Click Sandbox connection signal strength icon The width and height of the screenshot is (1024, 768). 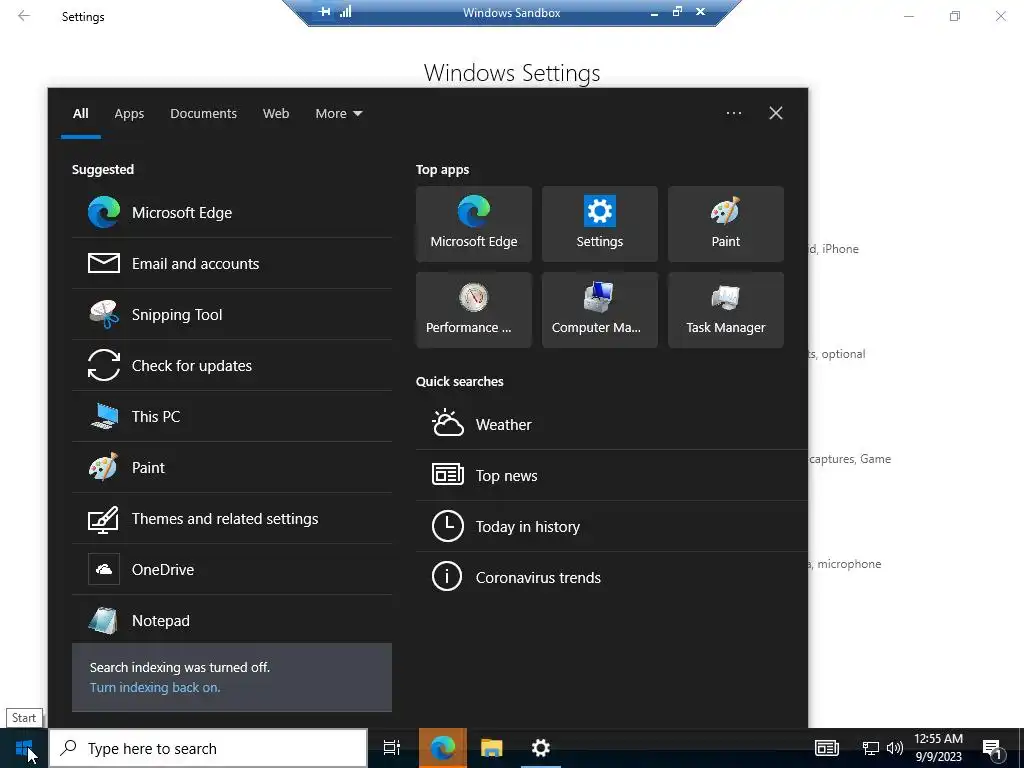point(345,12)
